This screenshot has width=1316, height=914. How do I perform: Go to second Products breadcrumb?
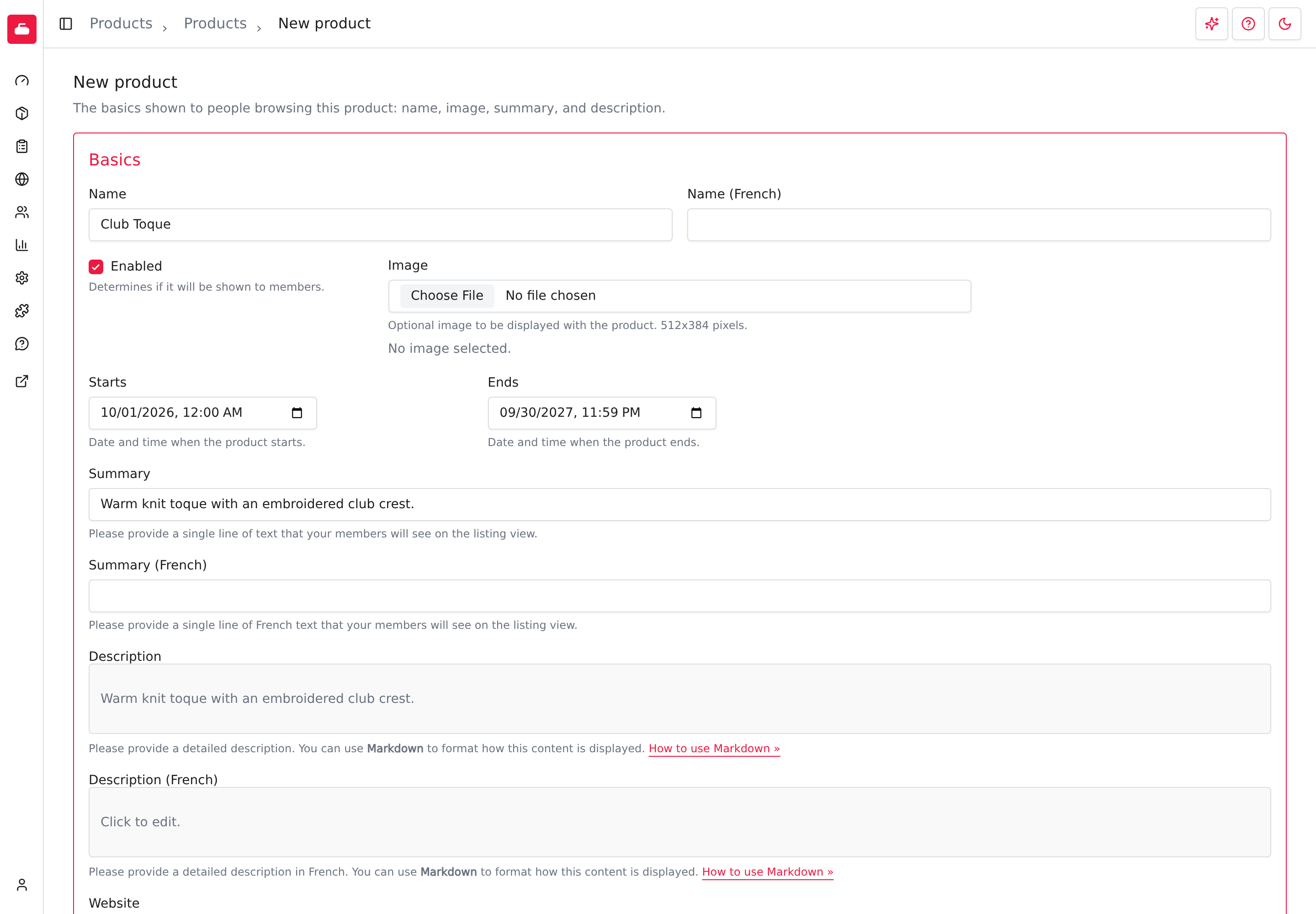(x=215, y=23)
